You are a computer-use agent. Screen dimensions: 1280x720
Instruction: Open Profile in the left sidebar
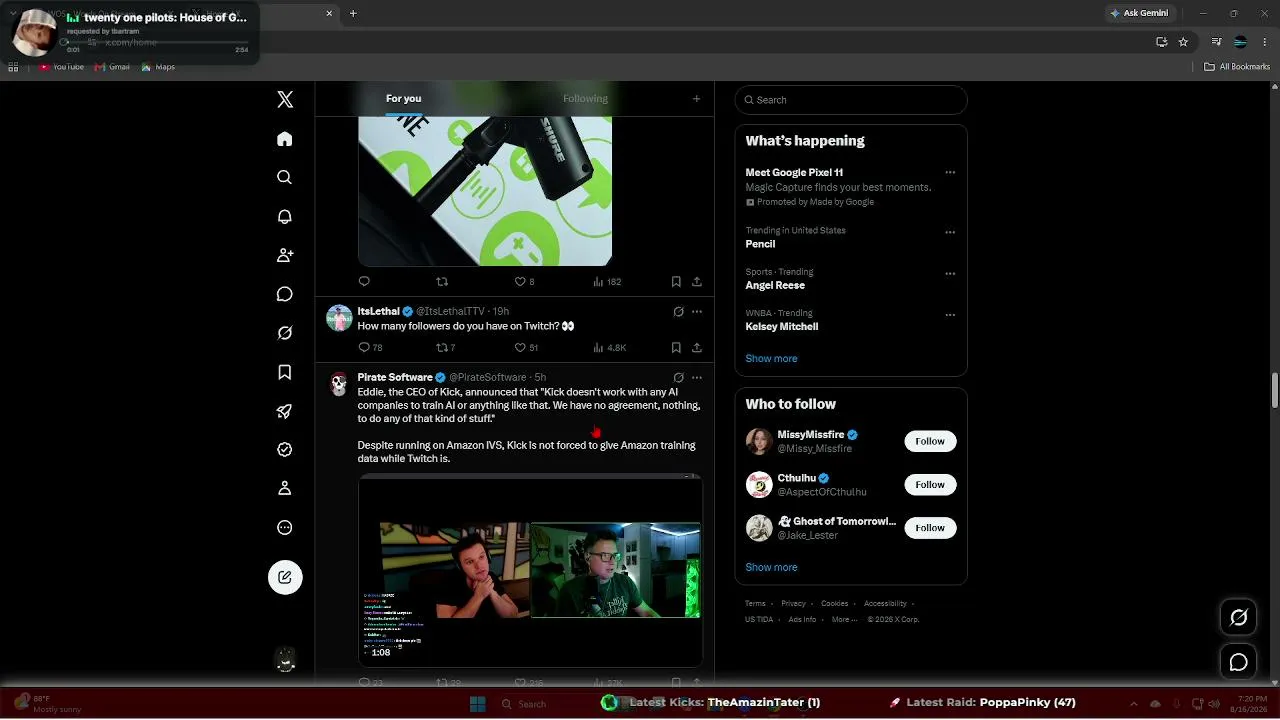(x=285, y=488)
